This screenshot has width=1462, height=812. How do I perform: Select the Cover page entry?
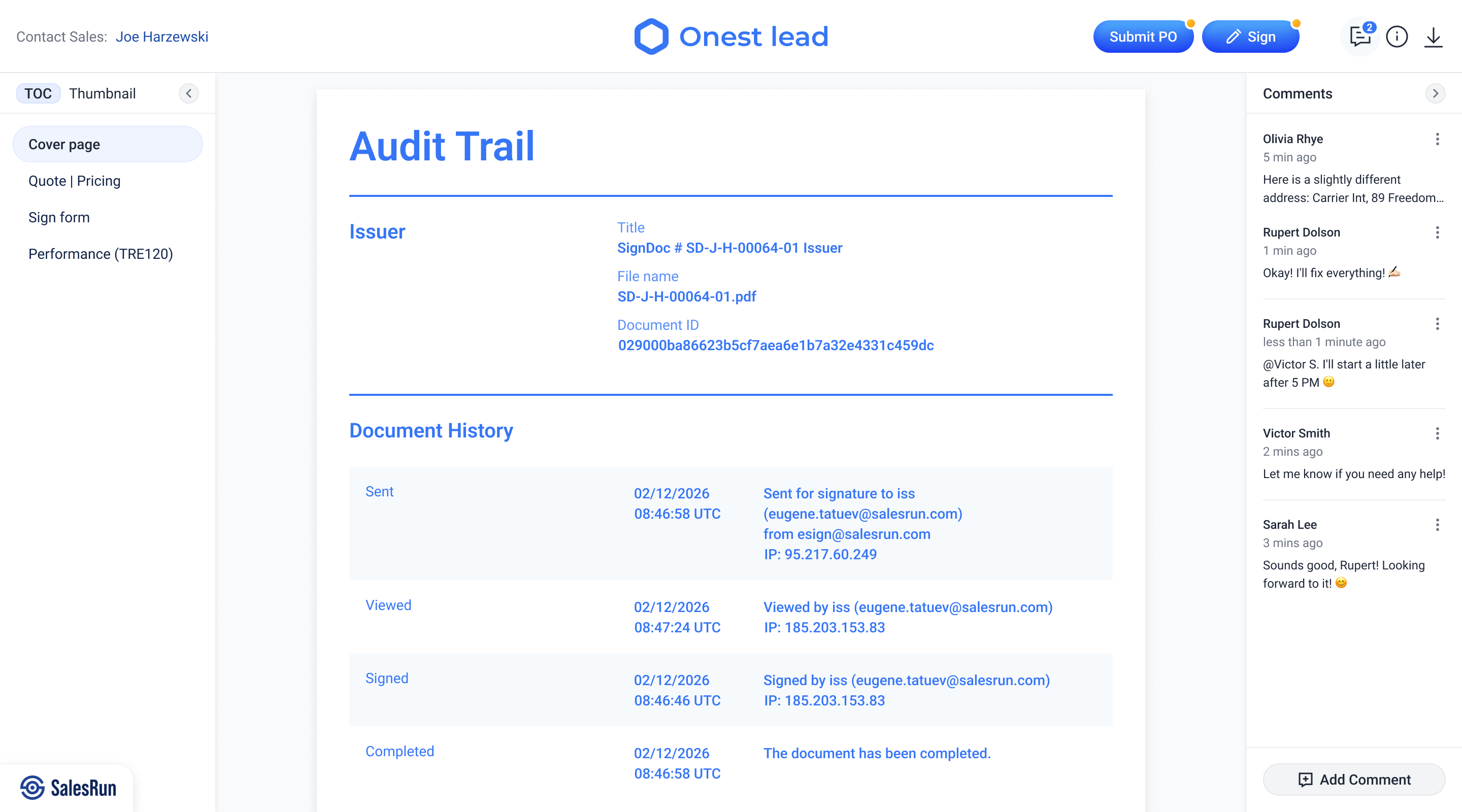pyautogui.click(x=63, y=144)
